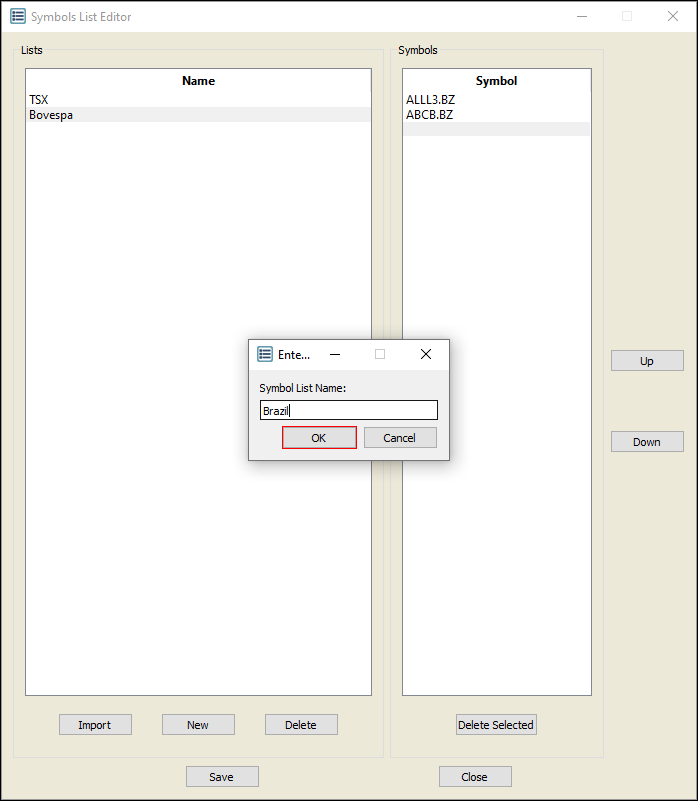The image size is (698, 801).
Task: Close the symbol list name dialog
Action: pyautogui.click(x=426, y=354)
